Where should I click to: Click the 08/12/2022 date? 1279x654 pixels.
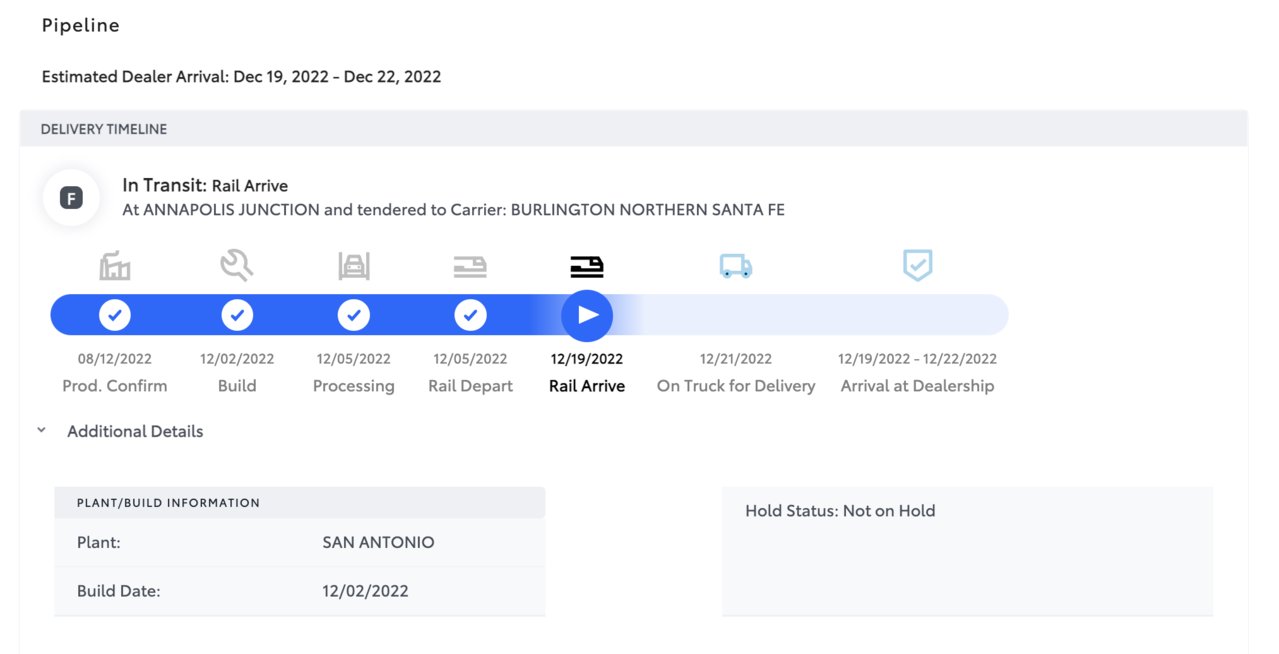pyautogui.click(x=115, y=359)
